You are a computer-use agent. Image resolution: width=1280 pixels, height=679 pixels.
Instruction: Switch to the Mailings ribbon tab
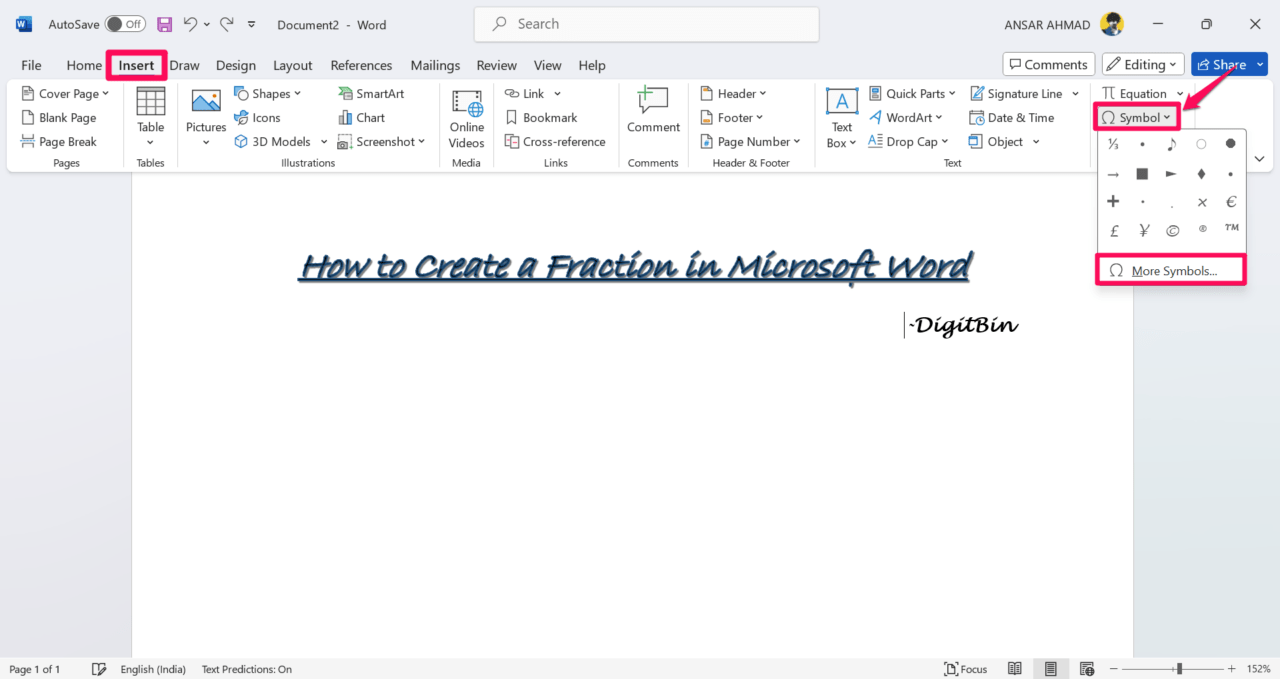[x=435, y=65]
